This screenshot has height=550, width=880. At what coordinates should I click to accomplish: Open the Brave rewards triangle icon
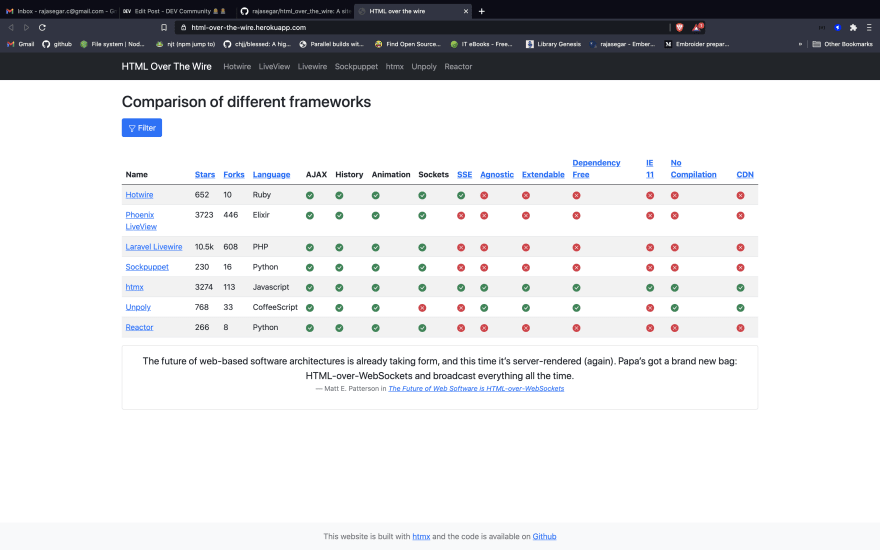(697, 27)
